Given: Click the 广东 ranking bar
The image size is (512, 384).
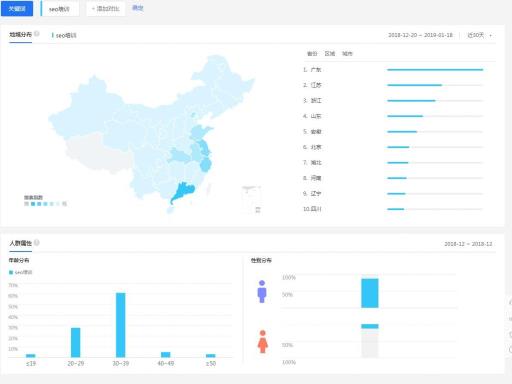Looking at the screenshot, I should coord(435,70).
